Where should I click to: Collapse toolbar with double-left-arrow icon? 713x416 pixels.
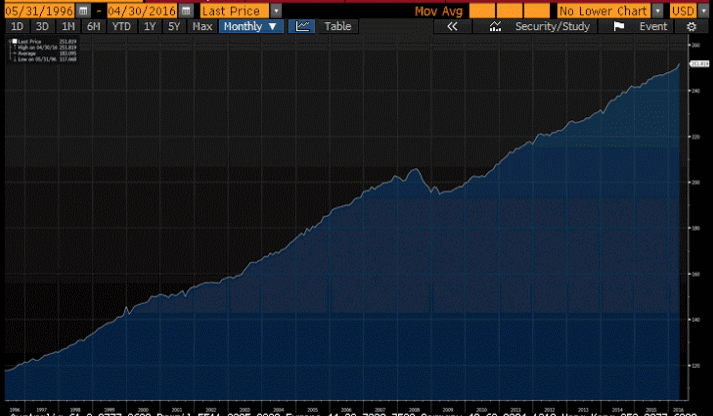coord(452,26)
